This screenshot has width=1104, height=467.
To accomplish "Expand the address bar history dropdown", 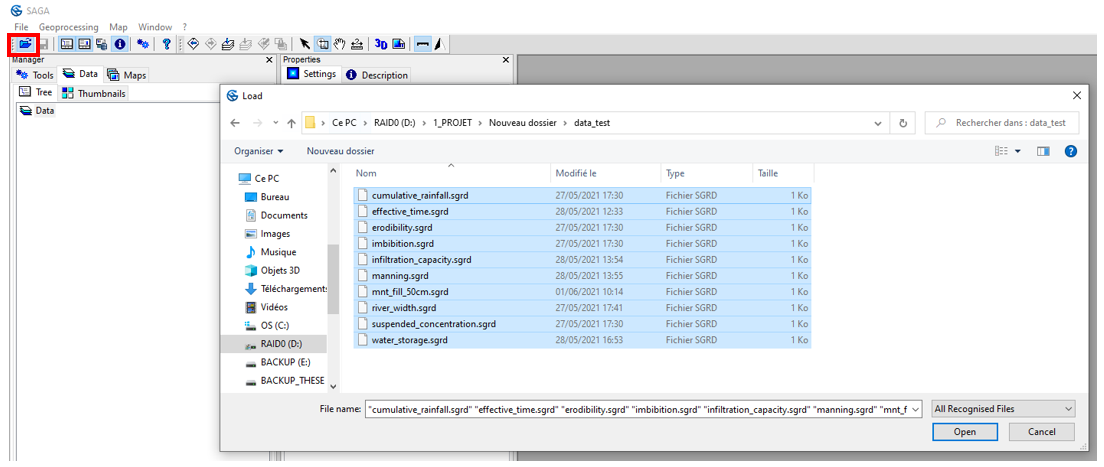I will tap(878, 123).
